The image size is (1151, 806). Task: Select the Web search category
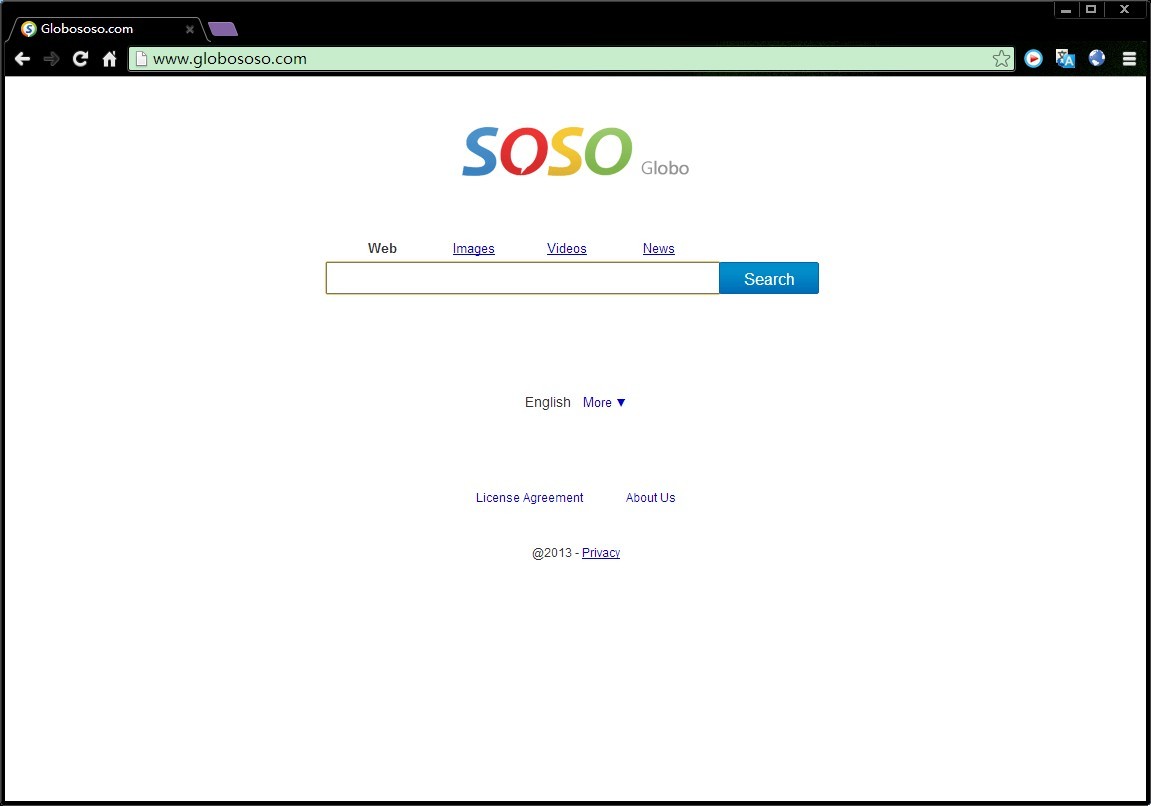[382, 248]
